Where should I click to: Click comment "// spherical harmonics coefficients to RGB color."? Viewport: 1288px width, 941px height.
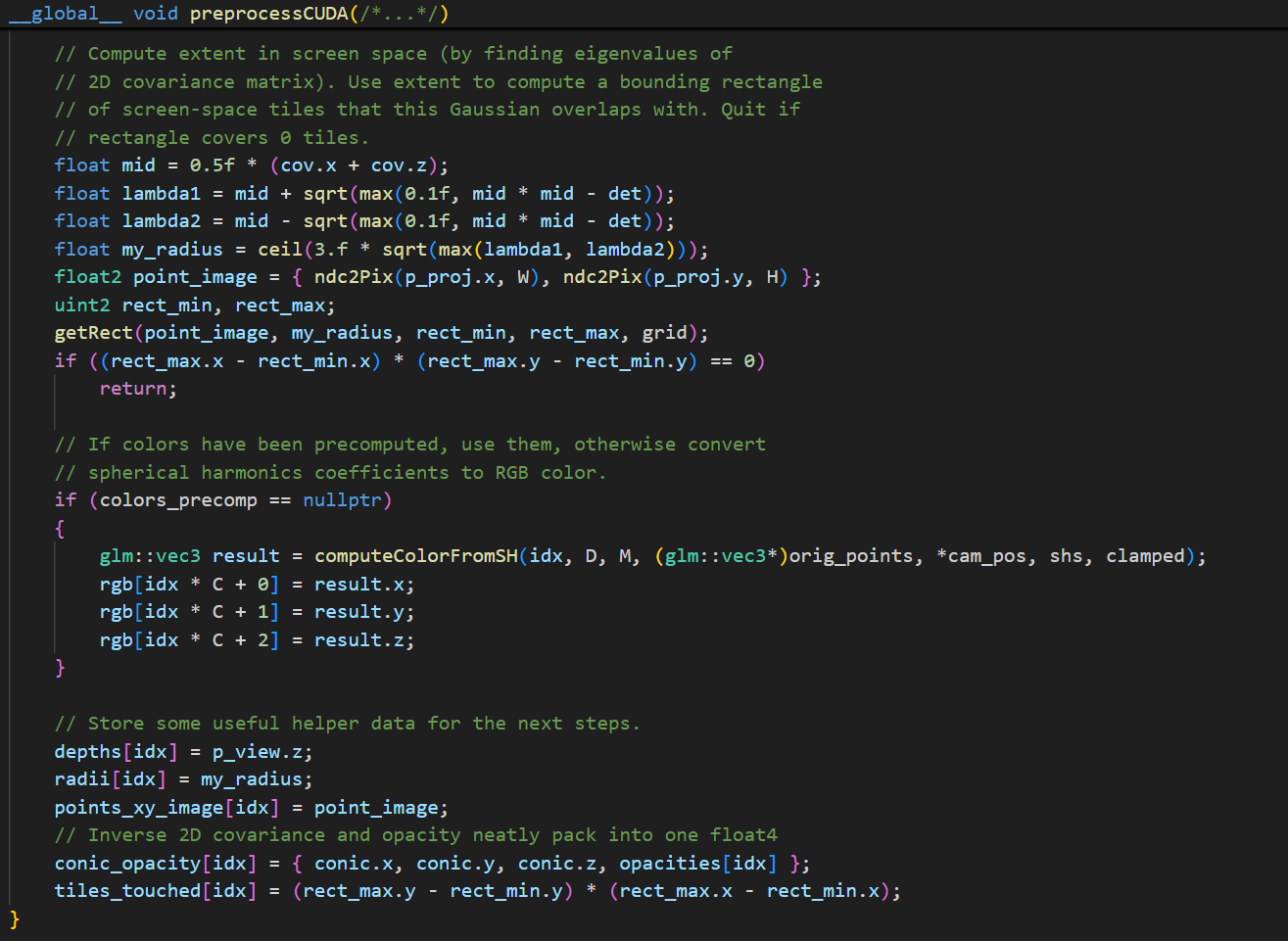coord(331,473)
